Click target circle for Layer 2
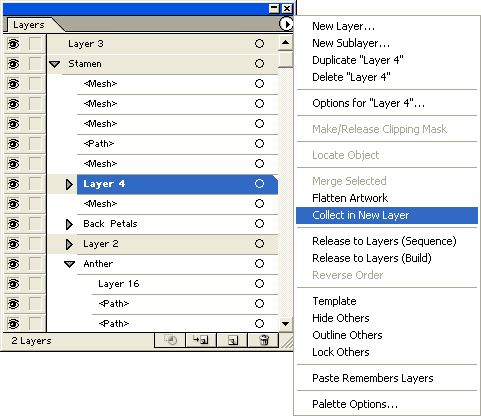The height and width of the screenshot is (416, 481). coord(259,244)
